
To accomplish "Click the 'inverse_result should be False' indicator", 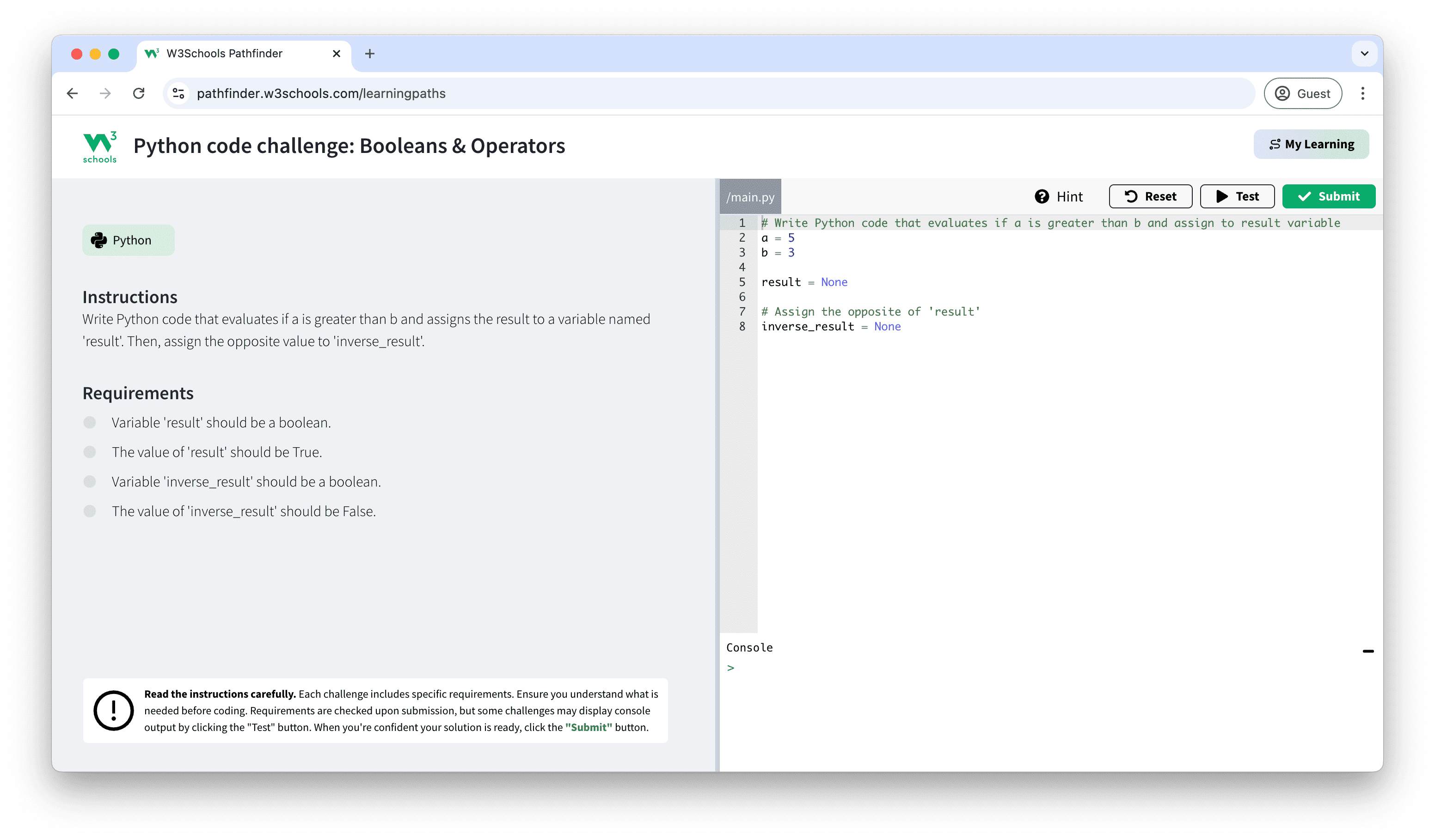I will point(89,511).
